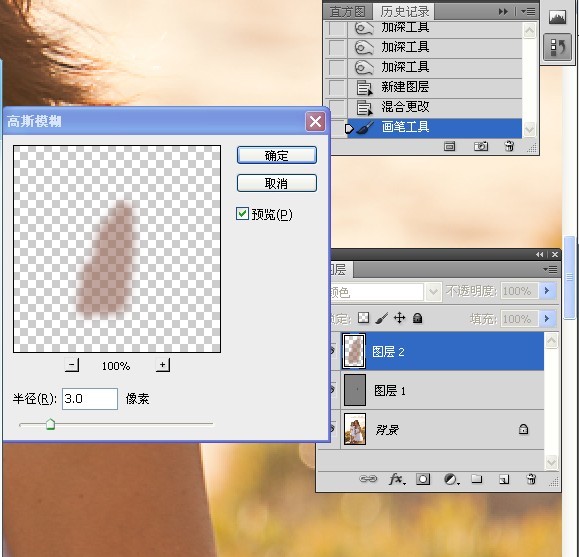Open the Histogram panel dock icon
Viewport: 579px width, 557px height.
click(x=557, y=17)
